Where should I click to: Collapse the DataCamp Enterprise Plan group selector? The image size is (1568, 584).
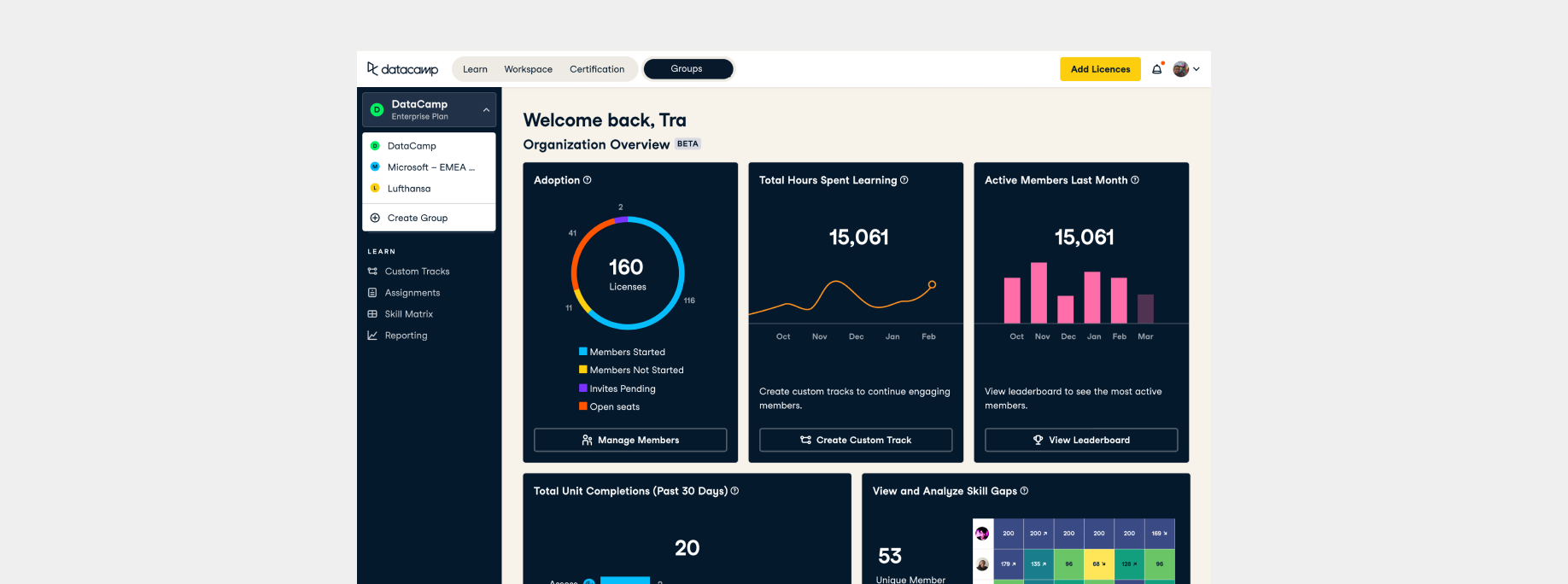pyautogui.click(x=429, y=109)
